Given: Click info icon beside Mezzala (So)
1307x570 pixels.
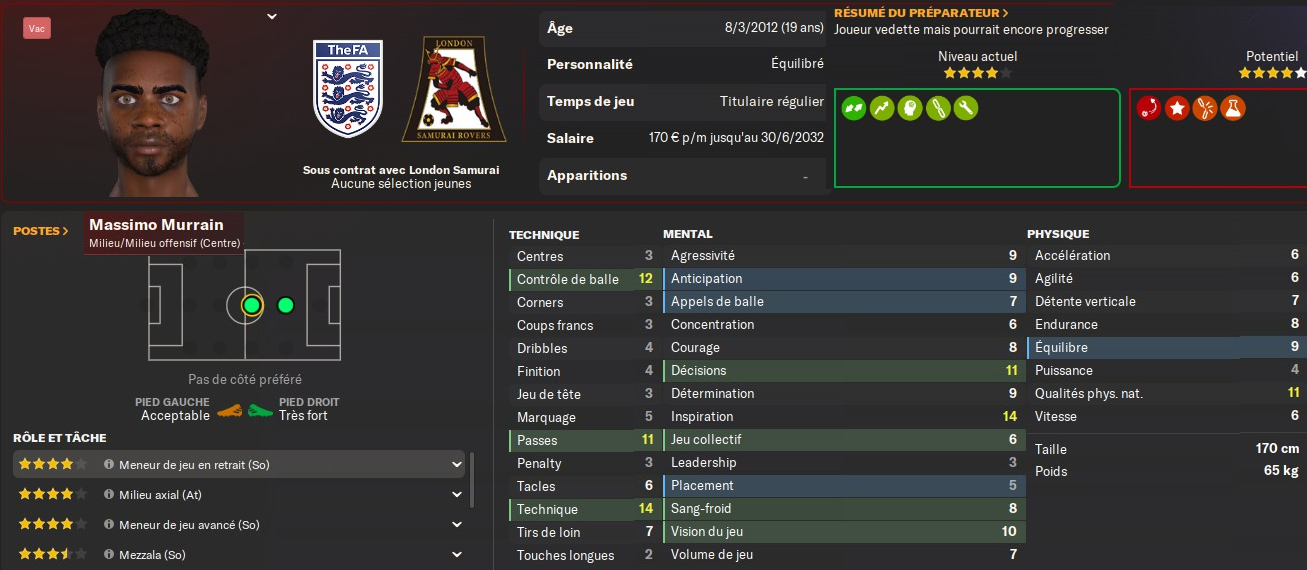Looking at the screenshot, I should tap(109, 555).
